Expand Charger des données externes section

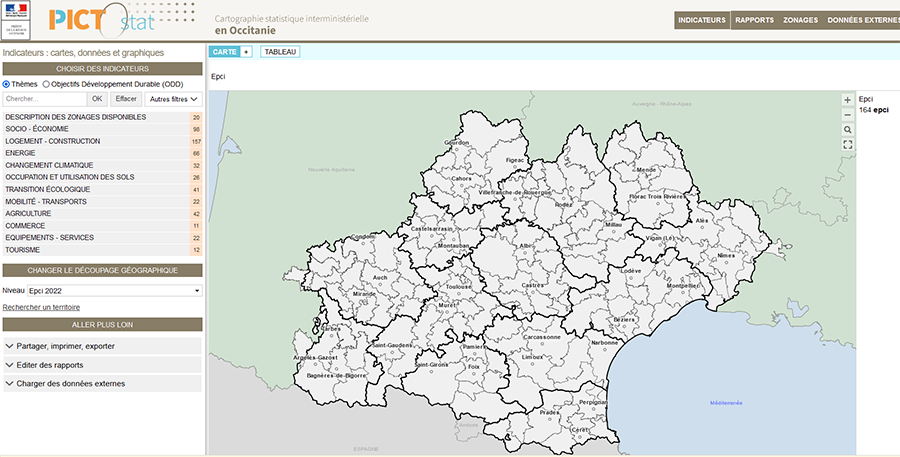pyautogui.click(x=103, y=383)
